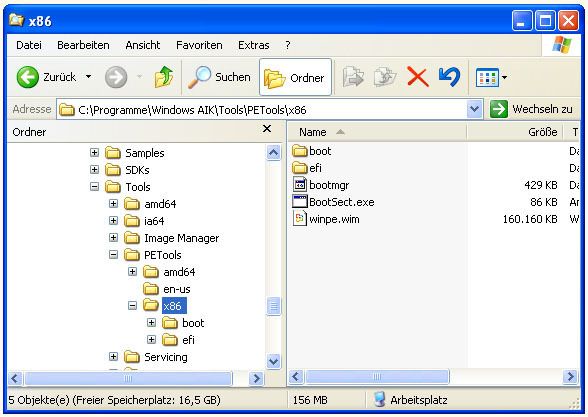Expand the ia64 folder node

click(113, 220)
